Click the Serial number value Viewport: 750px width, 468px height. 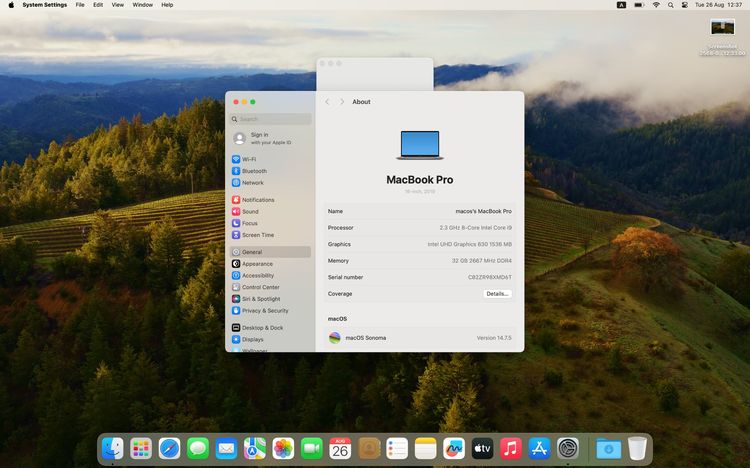(x=490, y=277)
